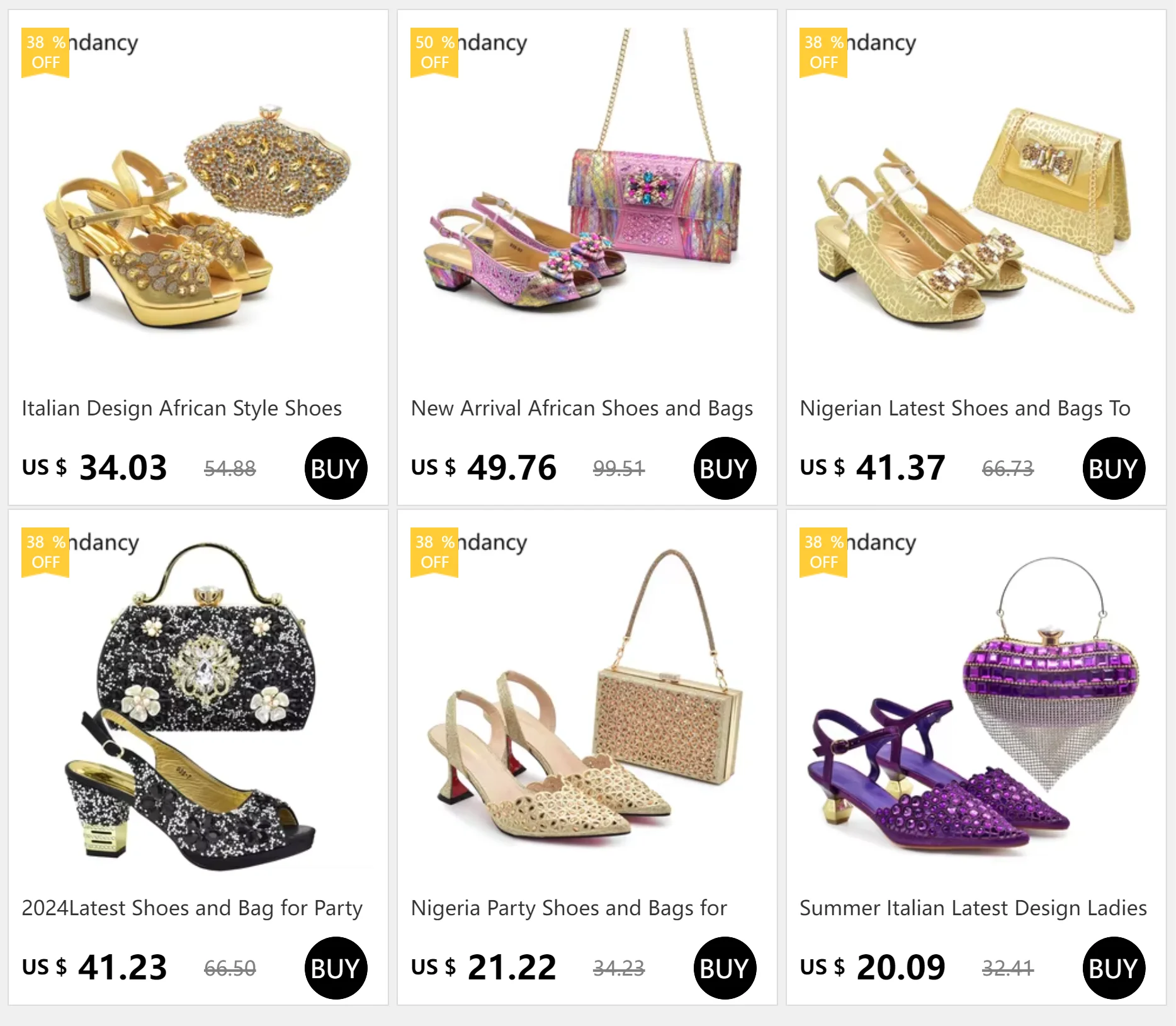Click the US $ 34.03 price

pyautogui.click(x=94, y=468)
